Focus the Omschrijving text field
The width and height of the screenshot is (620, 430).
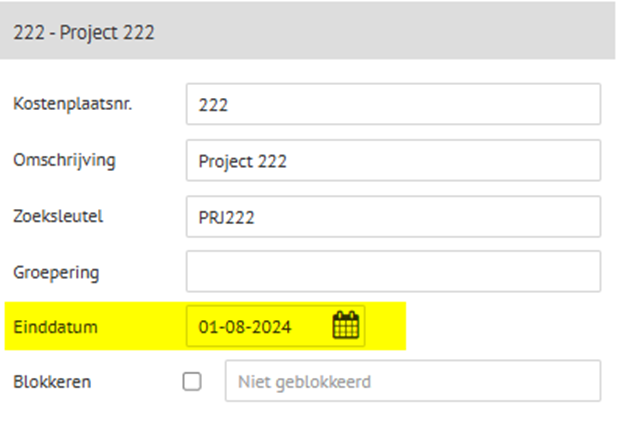coord(393,160)
